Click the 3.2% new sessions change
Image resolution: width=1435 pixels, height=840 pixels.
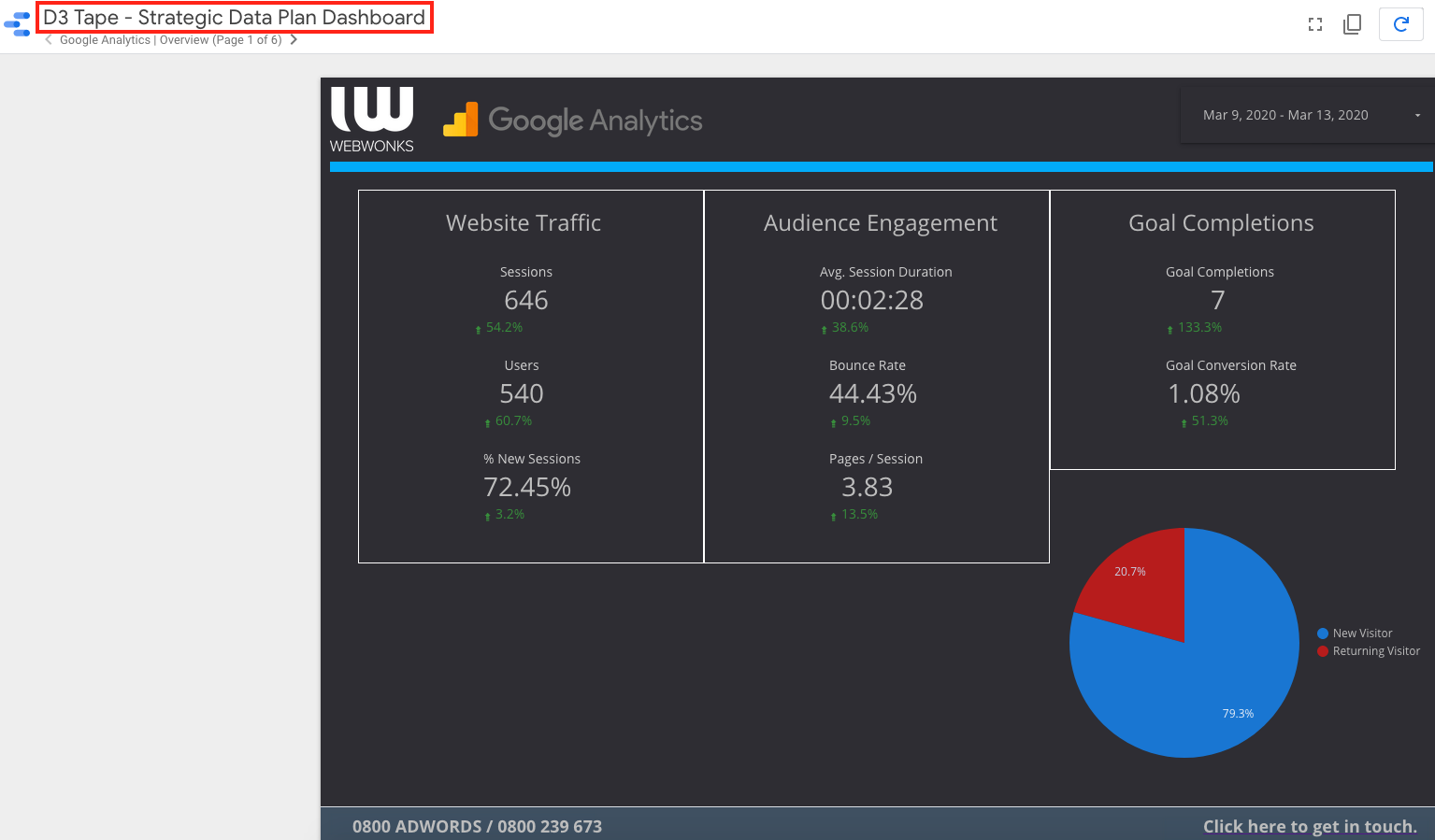click(x=504, y=515)
